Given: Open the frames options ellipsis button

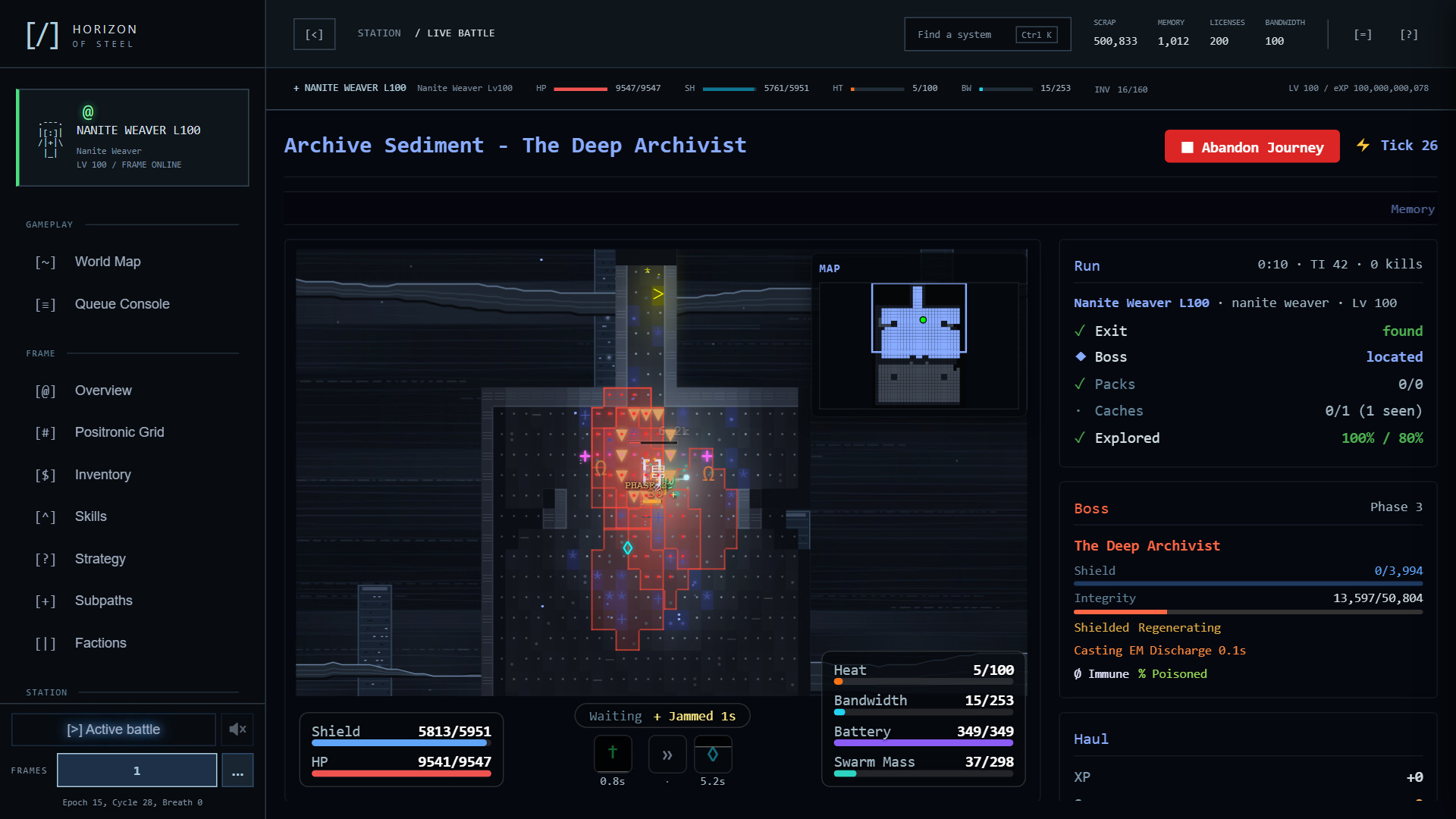Looking at the screenshot, I should 237,770.
